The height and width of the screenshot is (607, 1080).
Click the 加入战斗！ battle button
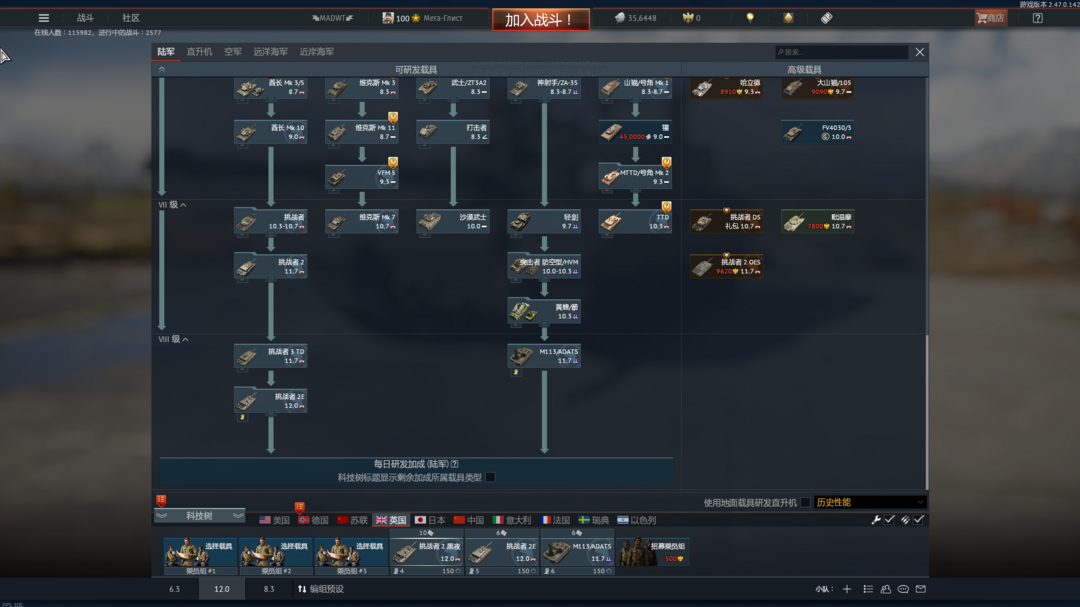point(541,19)
